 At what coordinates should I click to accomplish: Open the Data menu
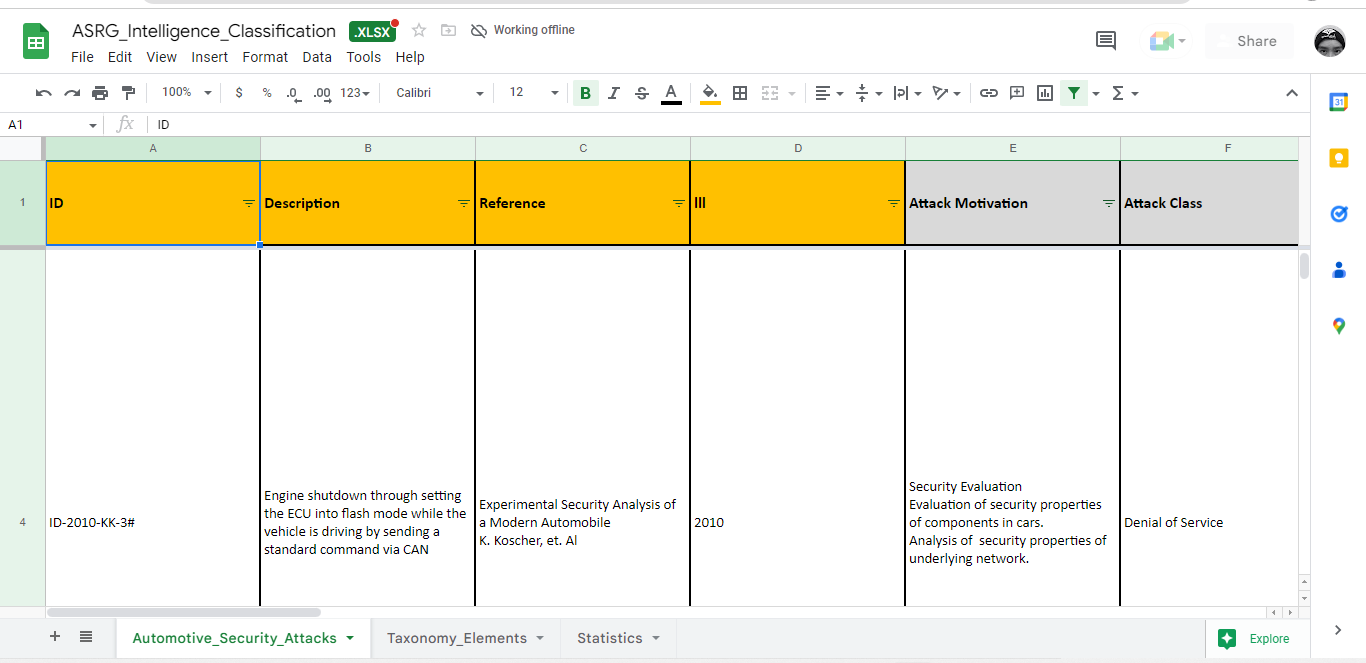[317, 57]
